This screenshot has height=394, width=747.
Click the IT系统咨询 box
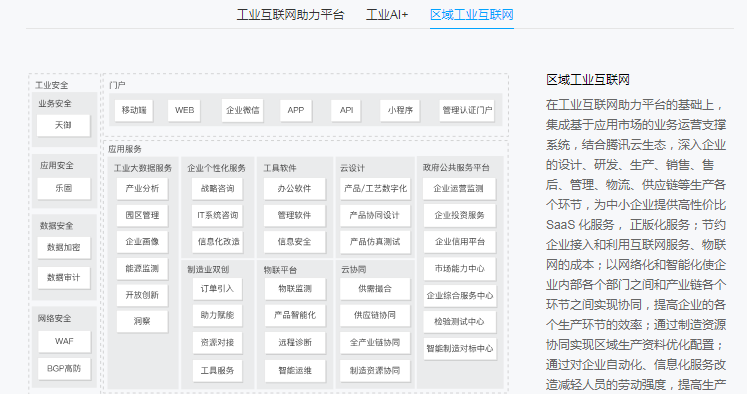(x=217, y=215)
